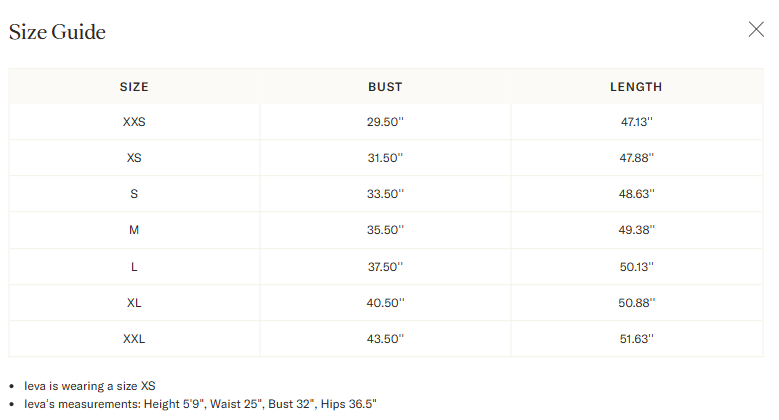Close the Size Guide dialog

[756, 29]
